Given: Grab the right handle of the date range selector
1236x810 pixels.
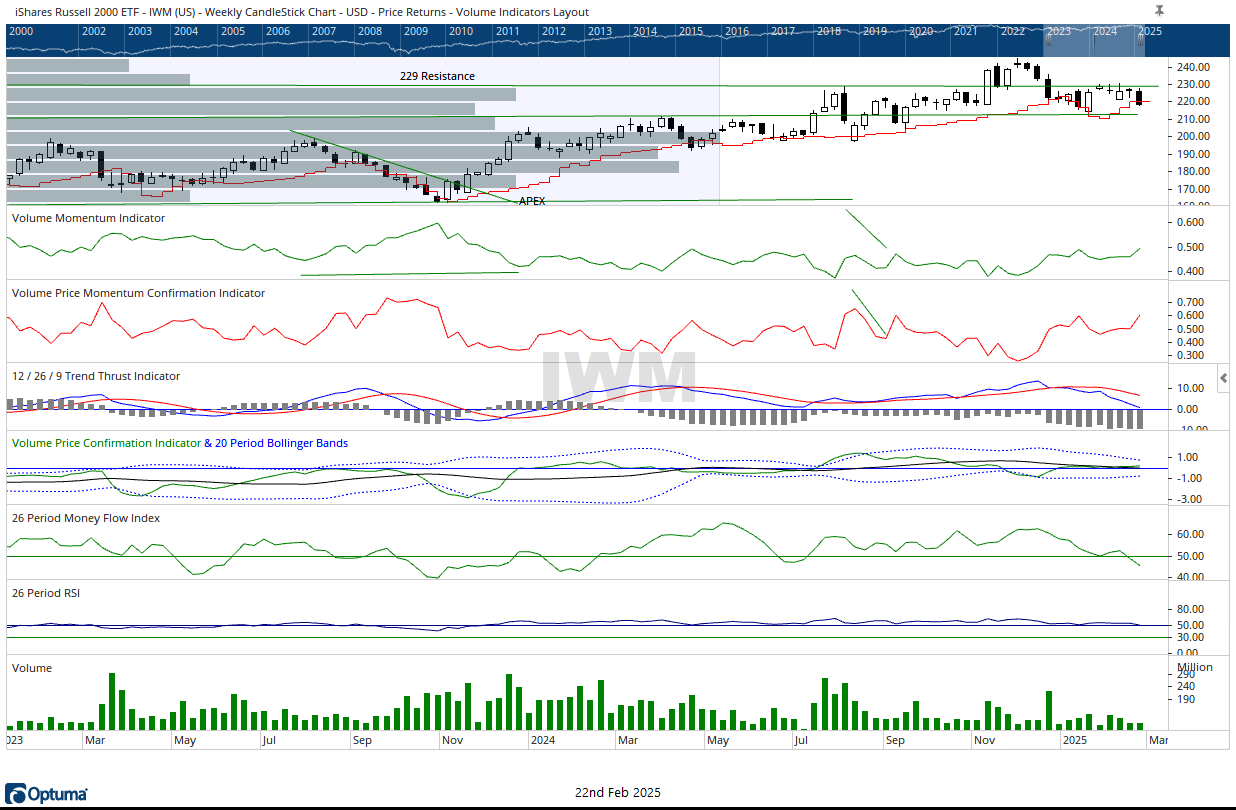Looking at the screenshot, I should [x=1141, y=39].
